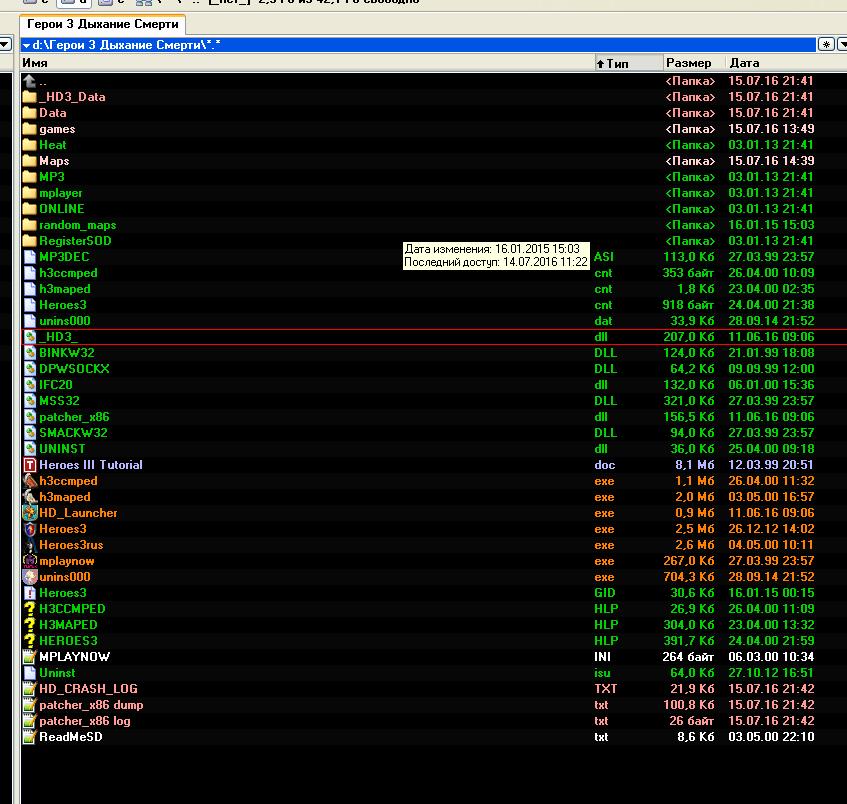847x804 pixels.
Task: Select the DPWSOCKX file name
Action: tap(74, 369)
